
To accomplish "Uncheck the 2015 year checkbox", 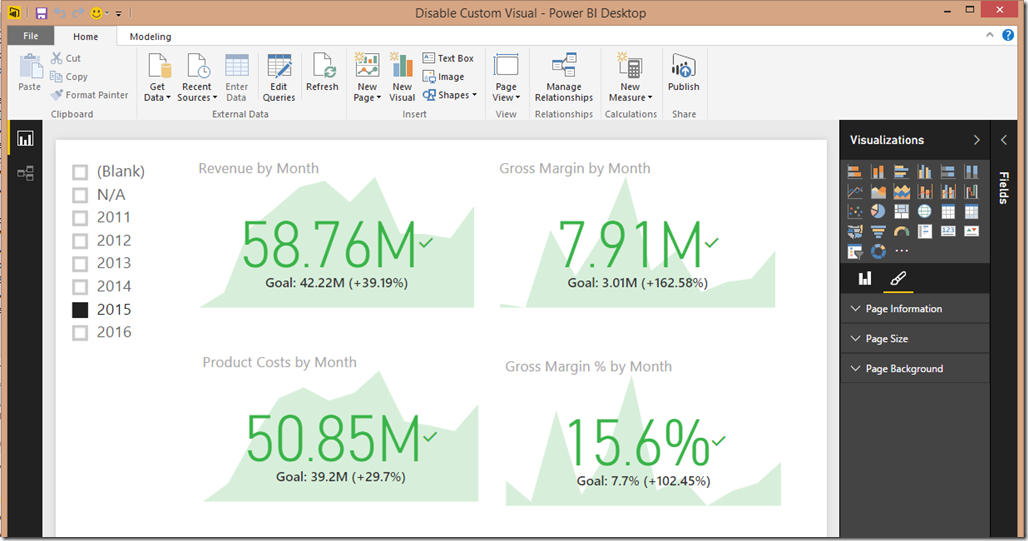I will [x=80, y=310].
